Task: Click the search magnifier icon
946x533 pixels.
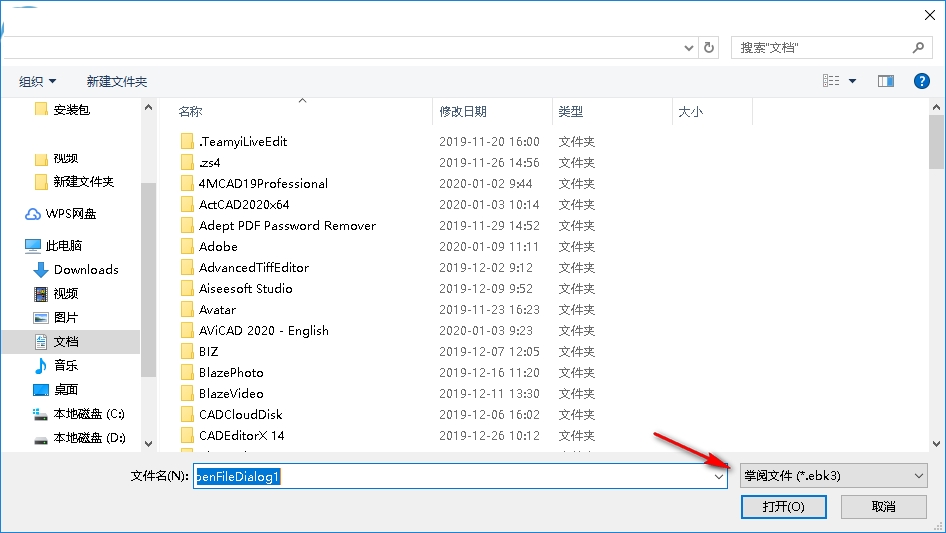Action: (x=918, y=47)
